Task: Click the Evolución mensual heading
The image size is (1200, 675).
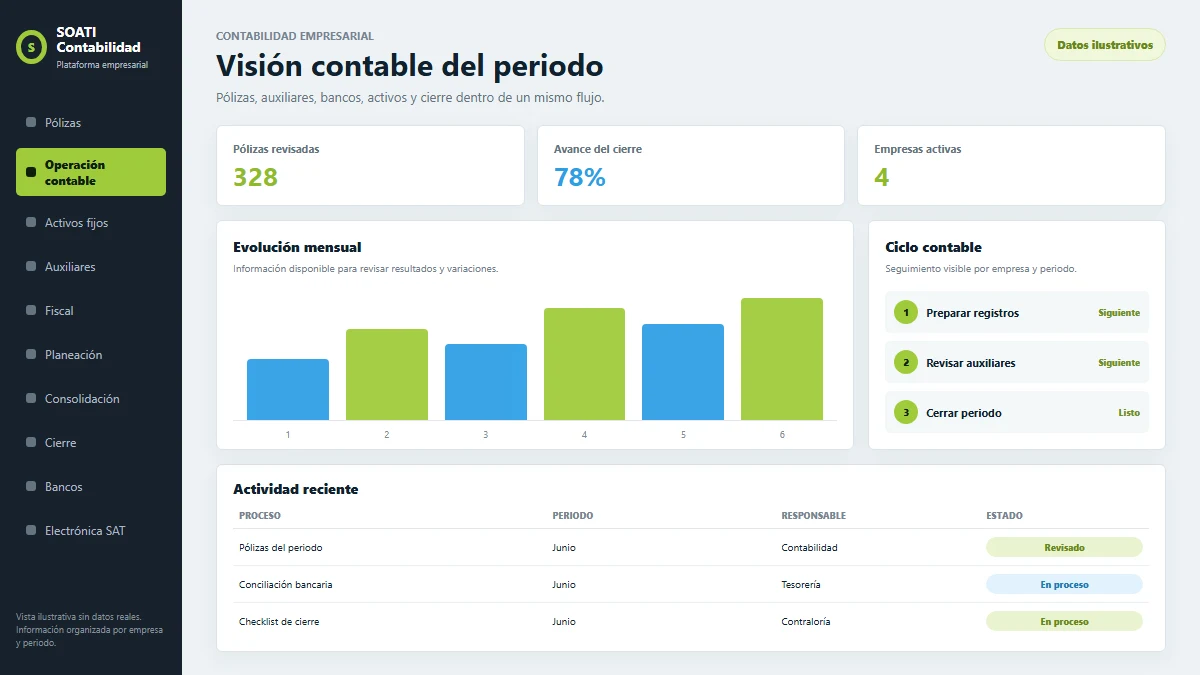Action: (x=297, y=247)
